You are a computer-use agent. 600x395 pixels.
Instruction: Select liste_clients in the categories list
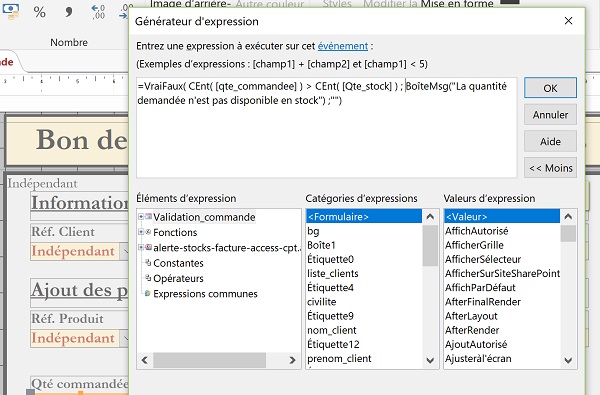click(x=364, y=273)
